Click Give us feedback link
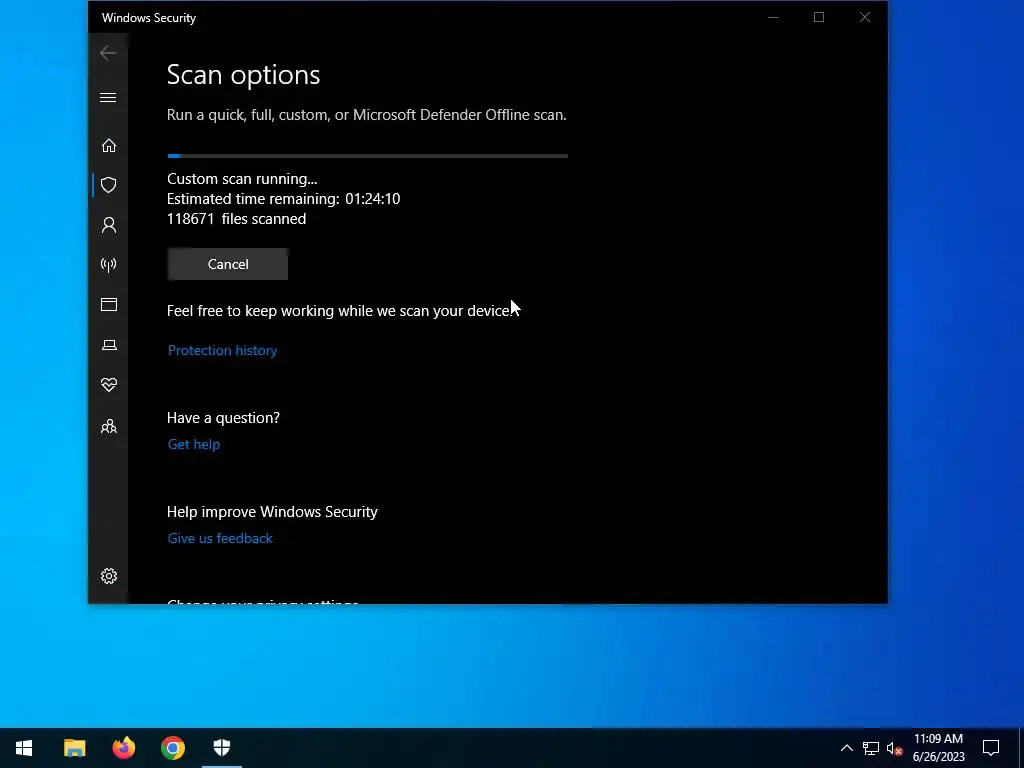Image resolution: width=1024 pixels, height=768 pixels. [x=220, y=538]
